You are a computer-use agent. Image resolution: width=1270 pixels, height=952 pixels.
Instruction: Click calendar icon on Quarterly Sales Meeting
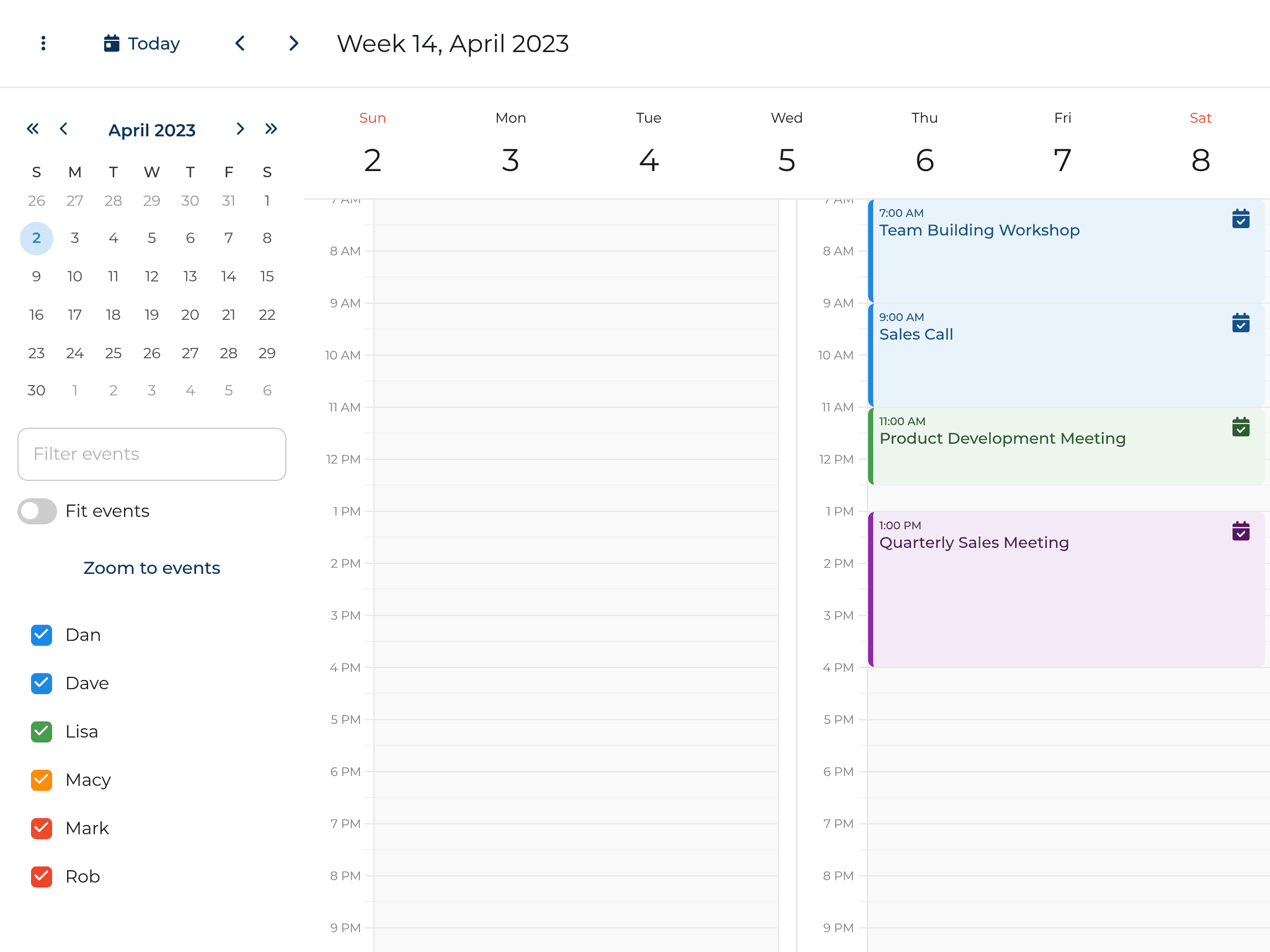[1241, 531]
